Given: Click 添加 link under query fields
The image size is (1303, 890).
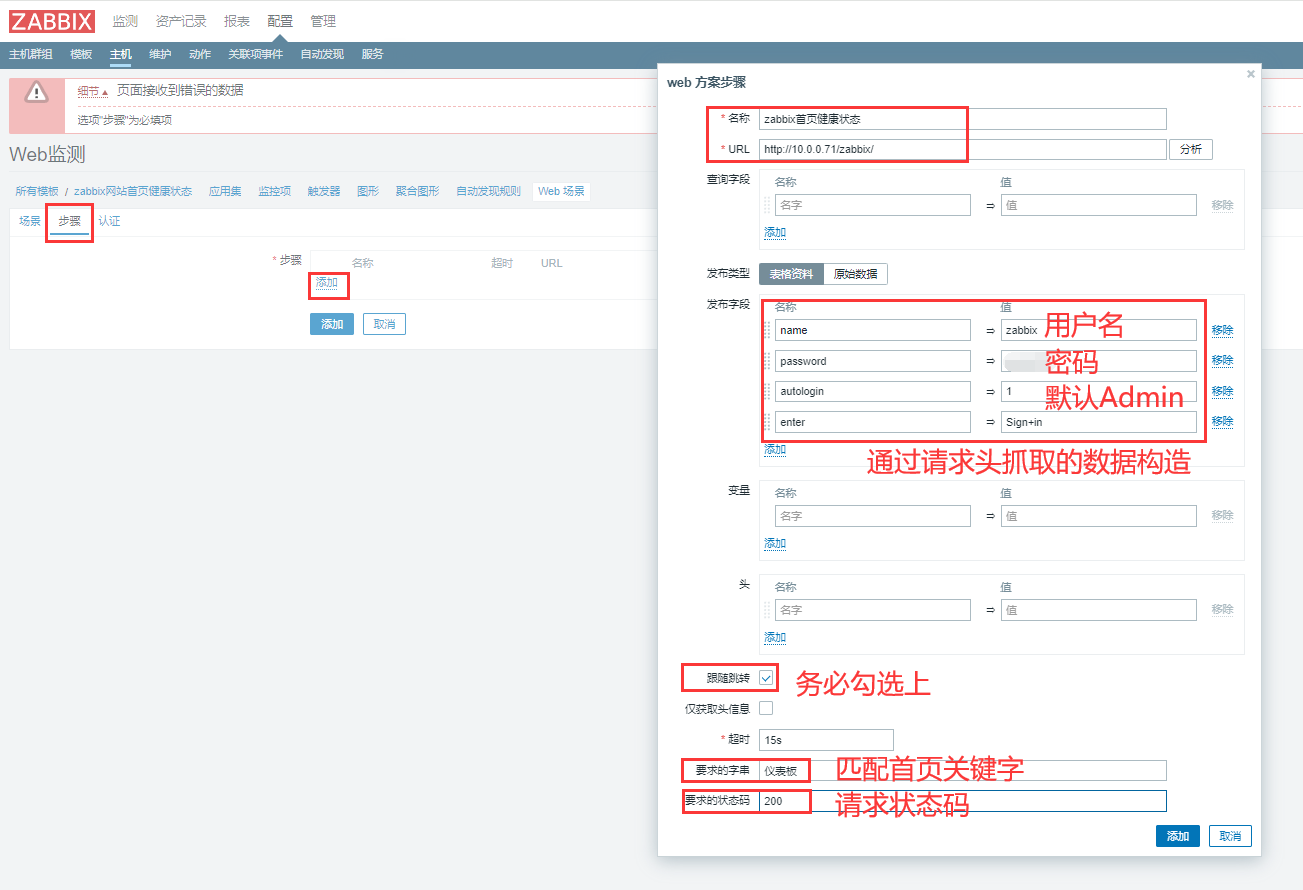Looking at the screenshot, I should 775,232.
